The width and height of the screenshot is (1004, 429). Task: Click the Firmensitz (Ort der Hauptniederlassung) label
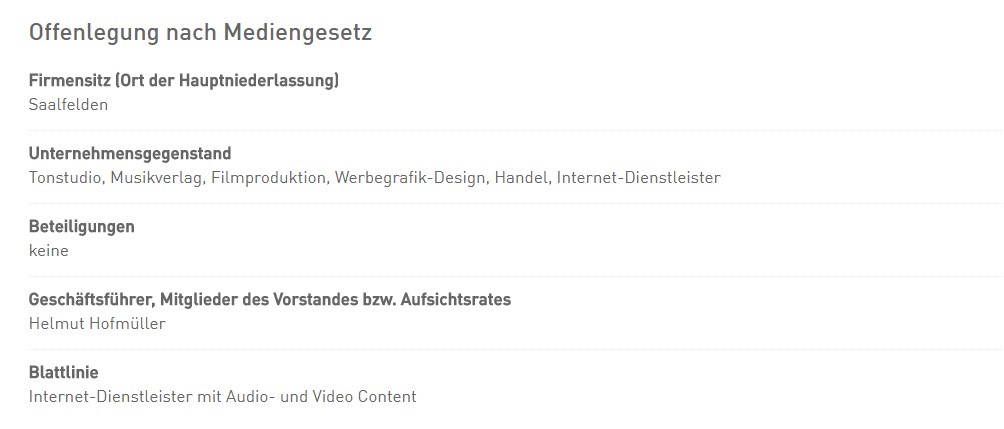(184, 81)
